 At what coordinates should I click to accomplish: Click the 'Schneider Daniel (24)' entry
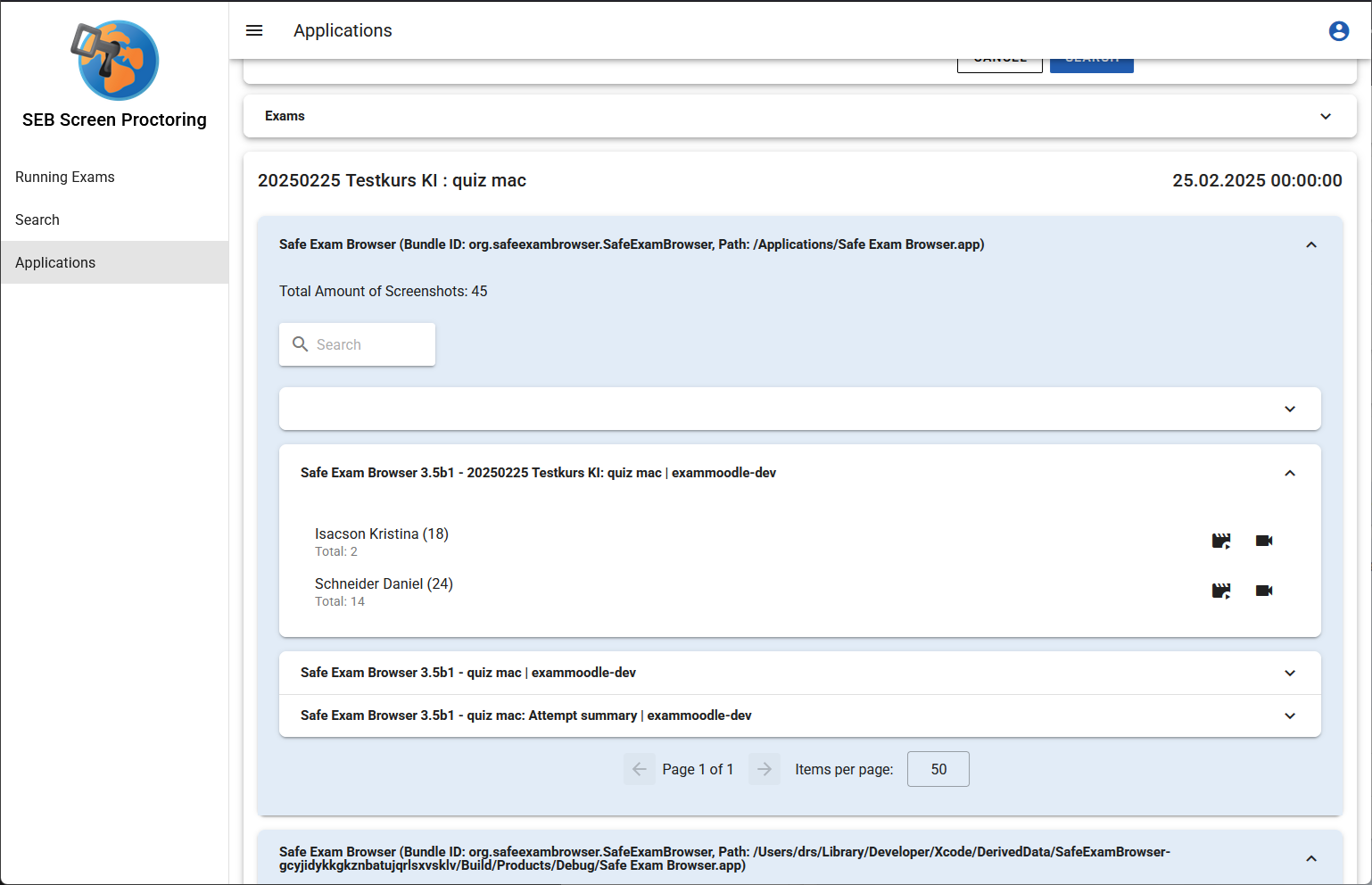[384, 583]
